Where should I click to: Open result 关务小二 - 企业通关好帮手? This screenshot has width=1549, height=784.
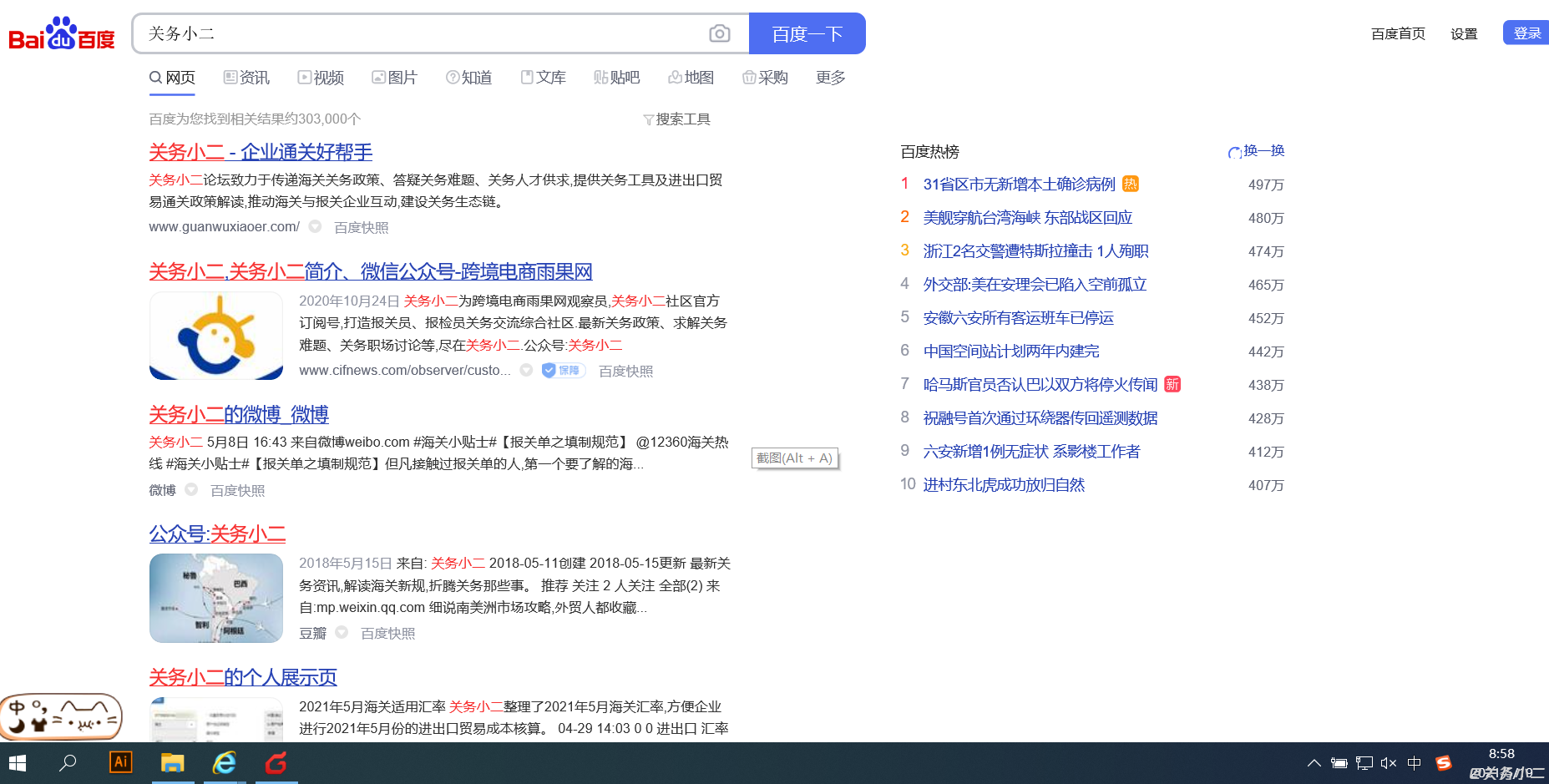261,152
